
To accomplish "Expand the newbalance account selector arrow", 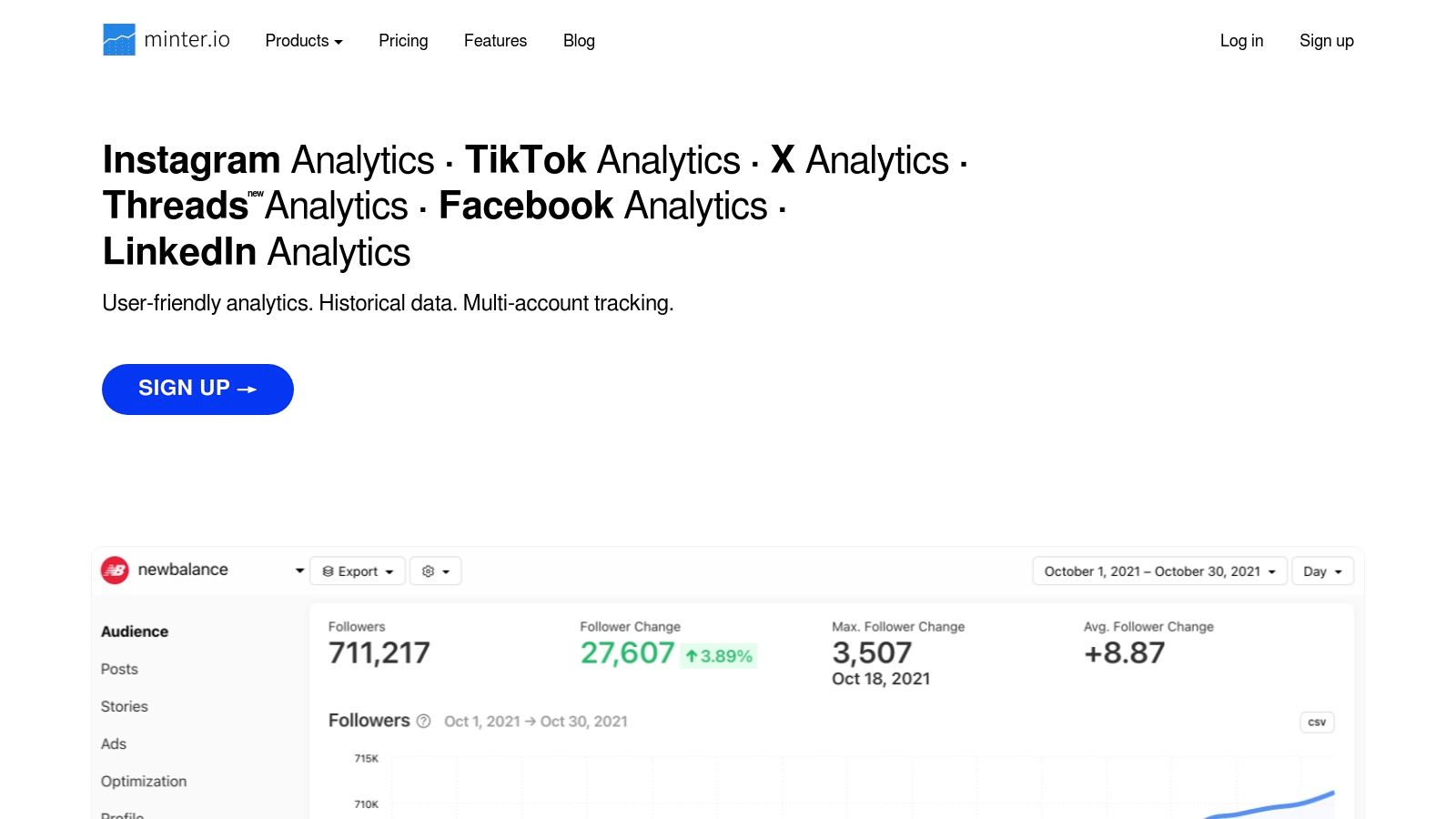I will [299, 571].
